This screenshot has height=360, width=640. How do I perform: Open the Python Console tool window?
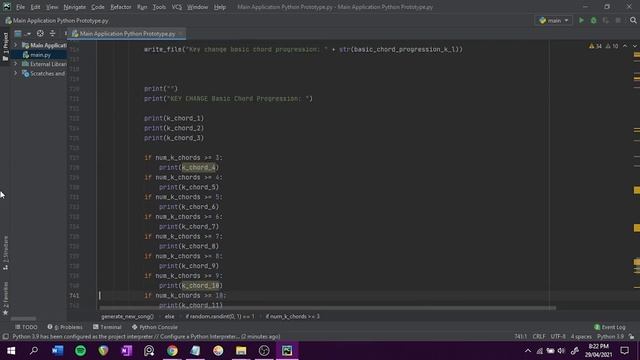[x=155, y=327]
